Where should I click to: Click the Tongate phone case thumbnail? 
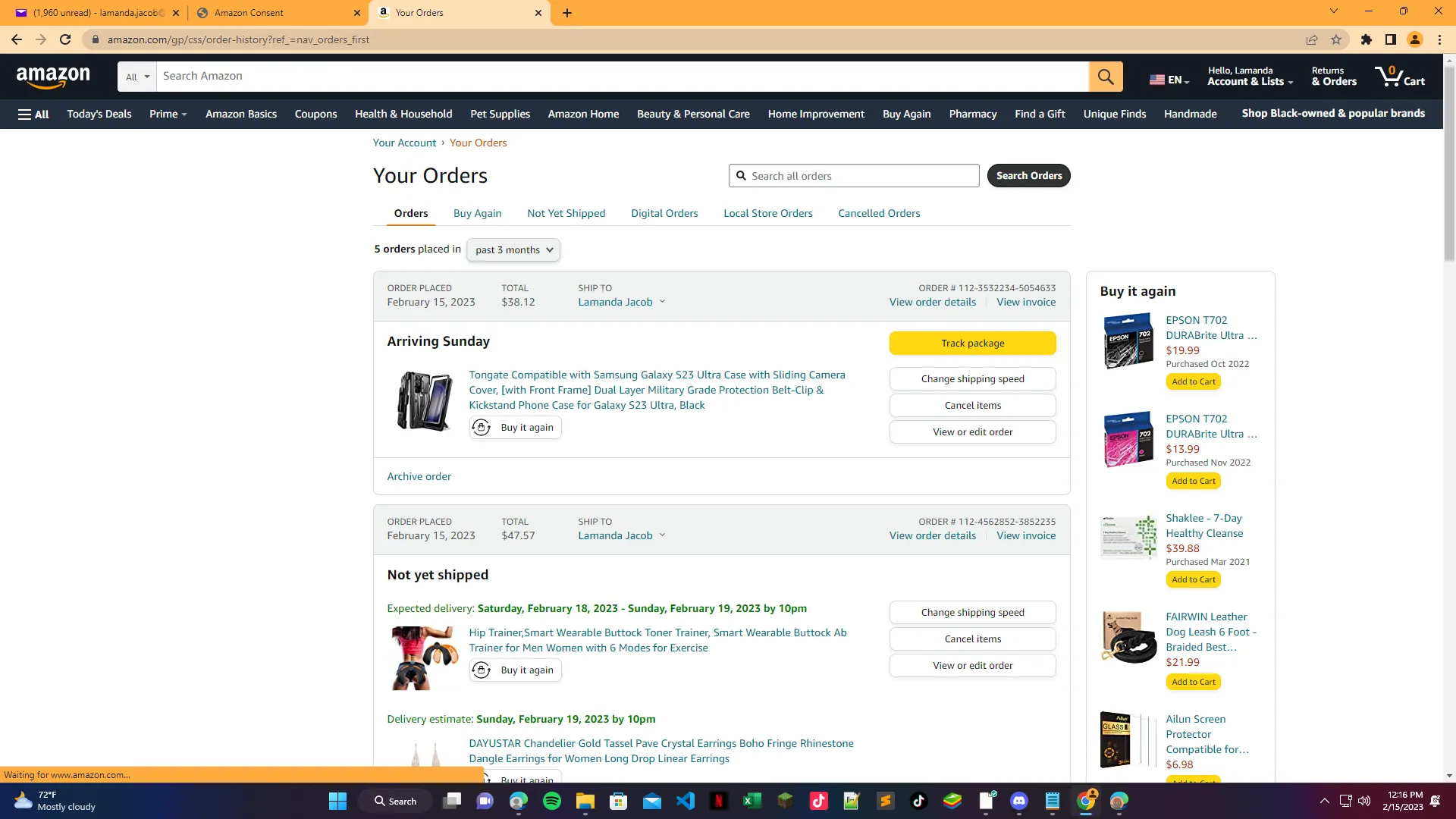coord(425,401)
